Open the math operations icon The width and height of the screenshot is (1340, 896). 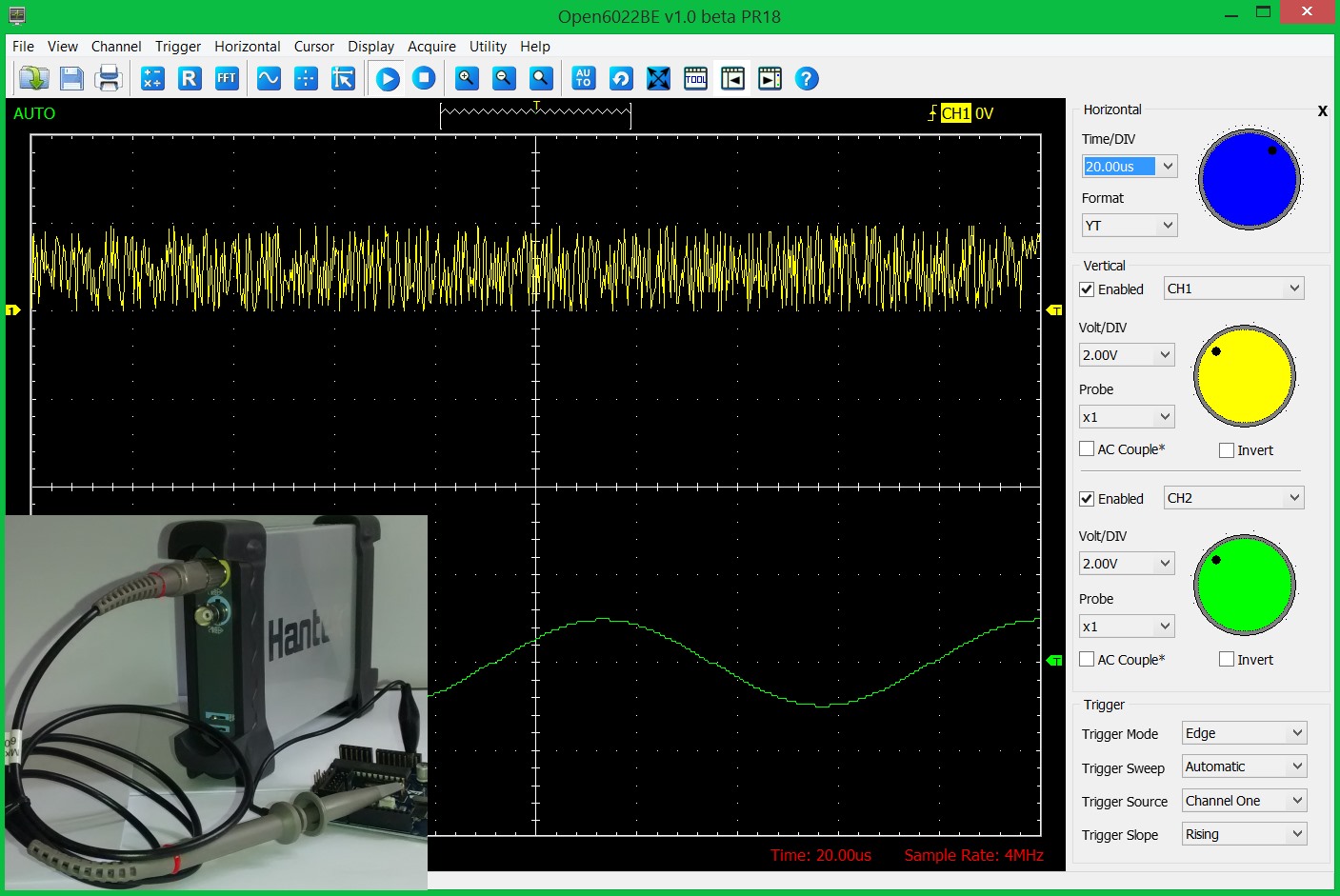[152, 78]
